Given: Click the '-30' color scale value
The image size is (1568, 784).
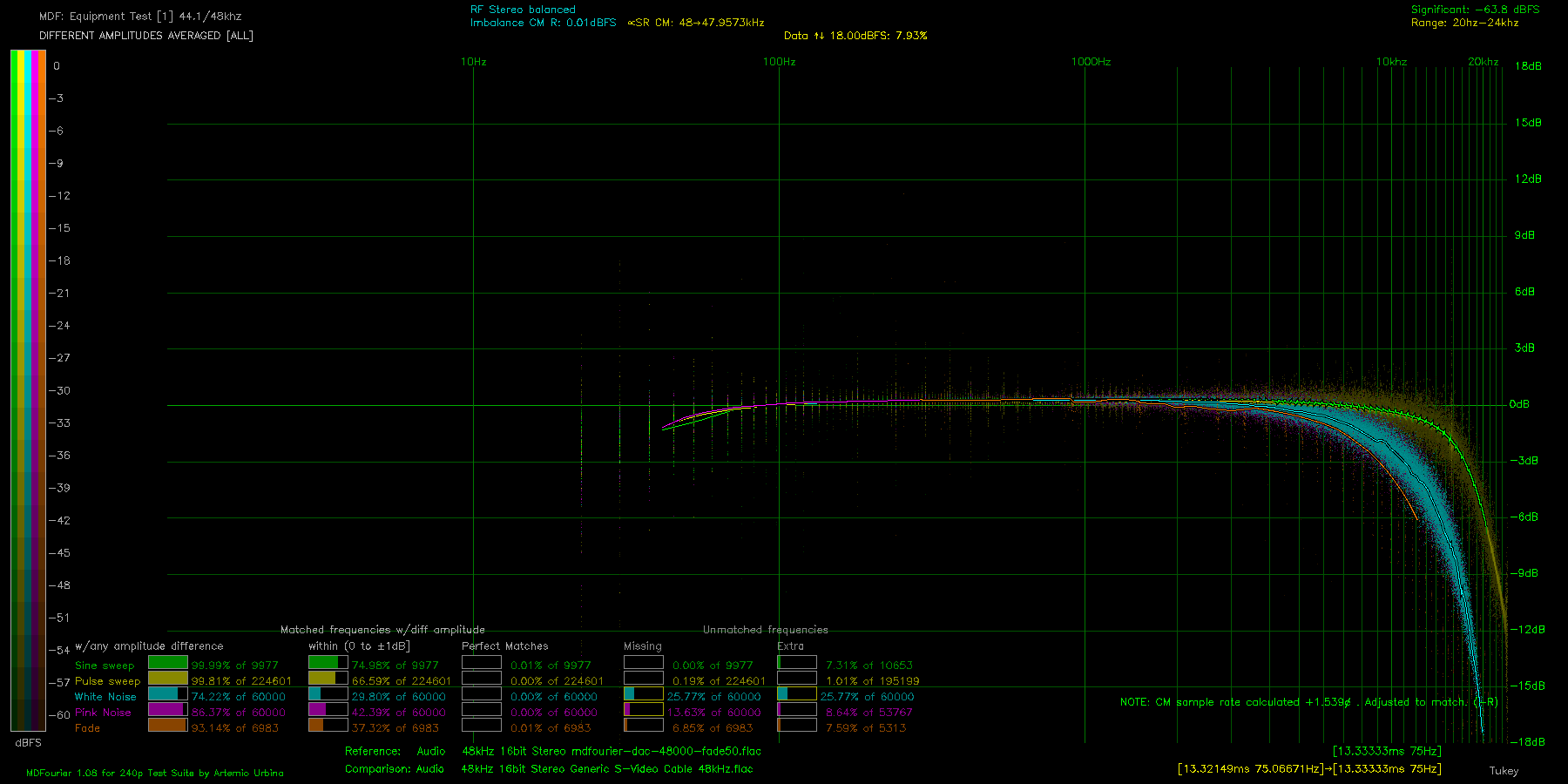Looking at the screenshot, I should tap(60, 390).
